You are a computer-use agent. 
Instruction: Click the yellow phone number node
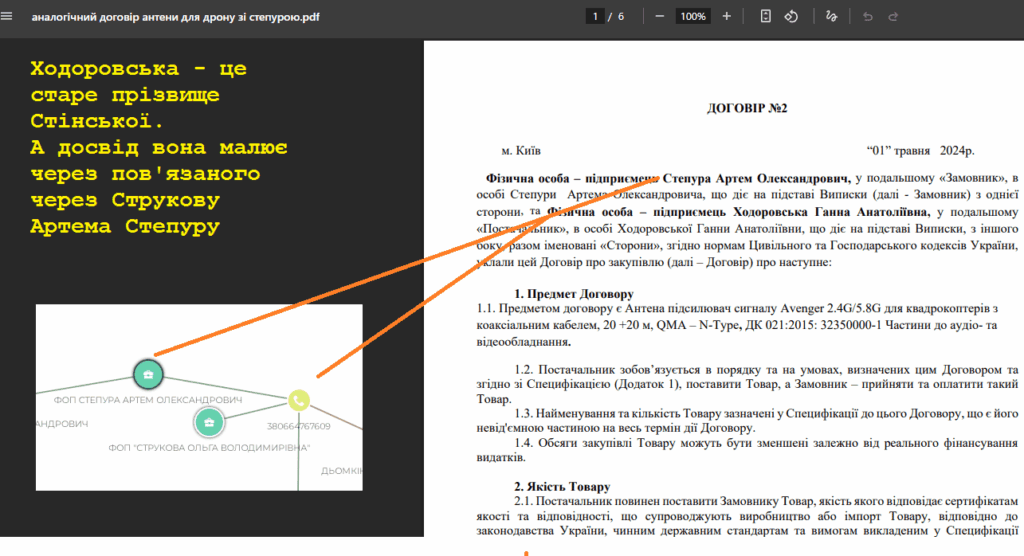299,400
